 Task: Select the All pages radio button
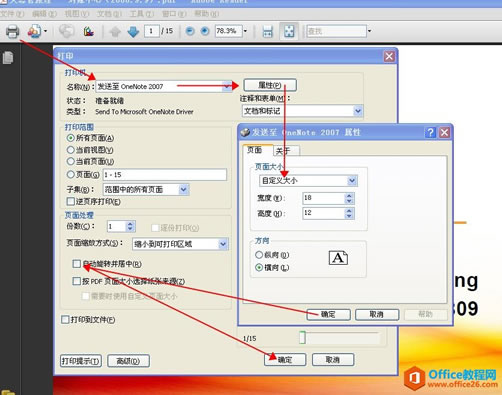click(70, 138)
